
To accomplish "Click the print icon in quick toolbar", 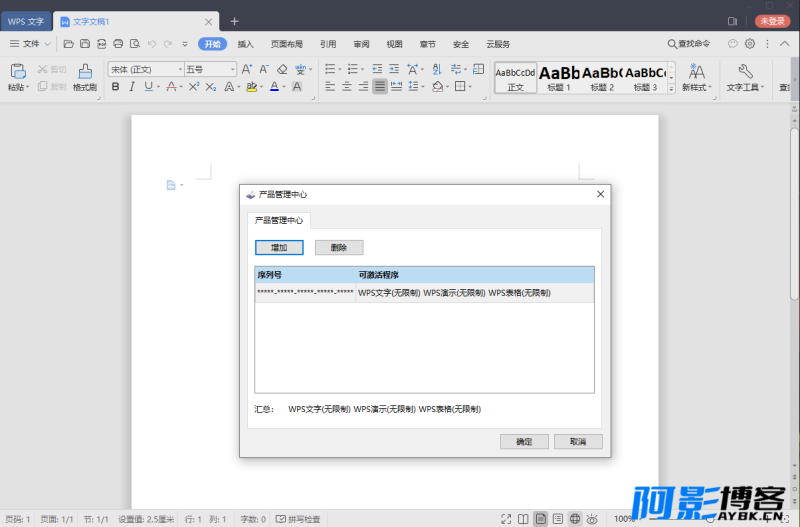I will click(118, 44).
